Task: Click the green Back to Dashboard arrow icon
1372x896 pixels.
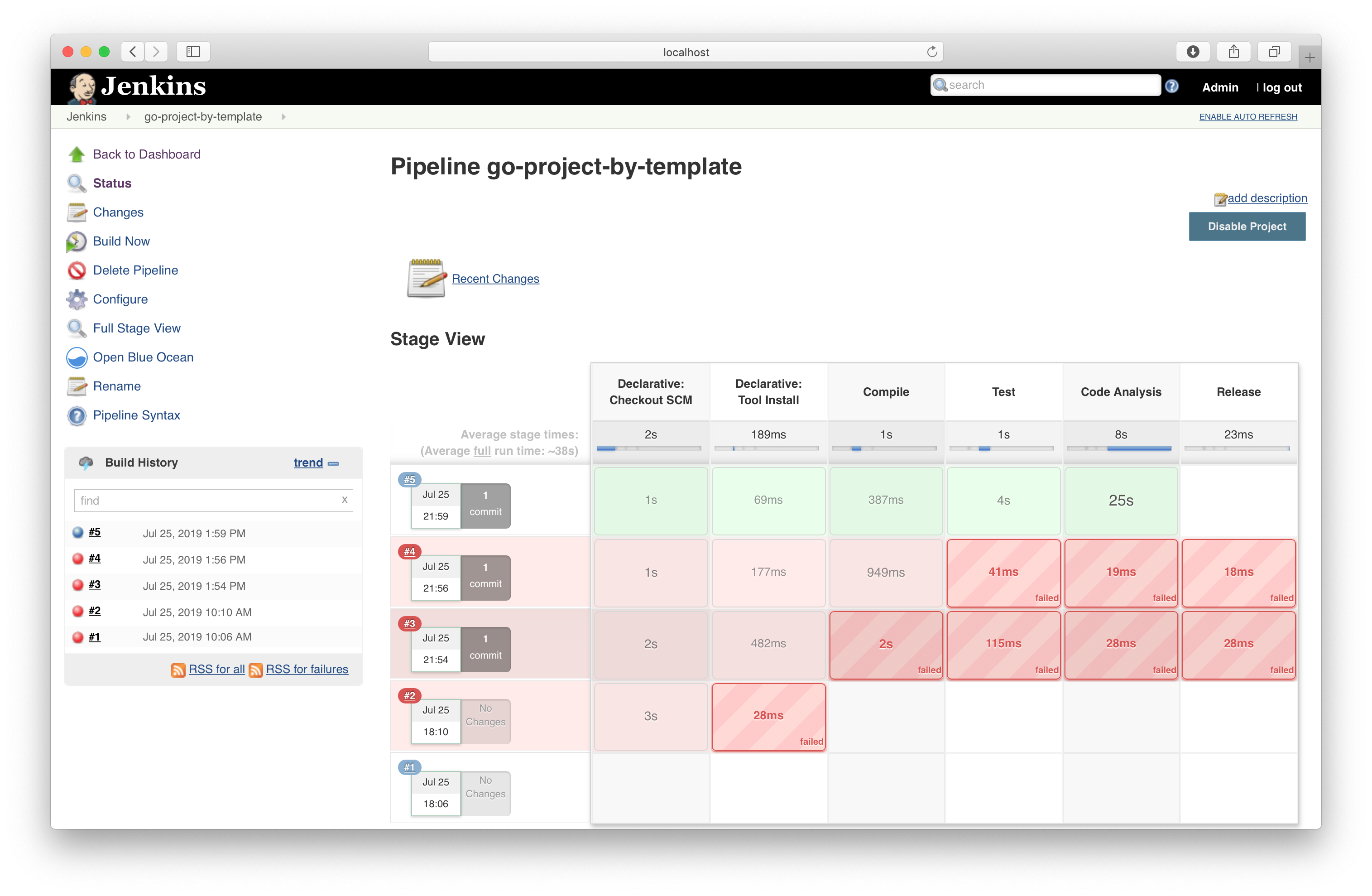Action: tap(76, 154)
